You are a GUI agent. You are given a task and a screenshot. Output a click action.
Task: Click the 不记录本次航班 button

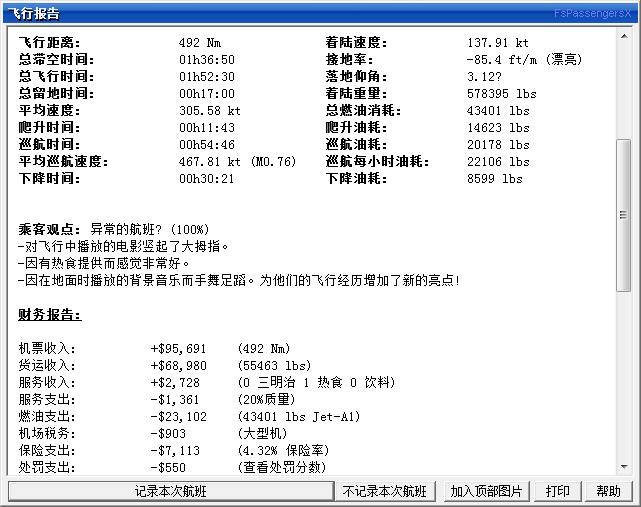[x=385, y=491]
